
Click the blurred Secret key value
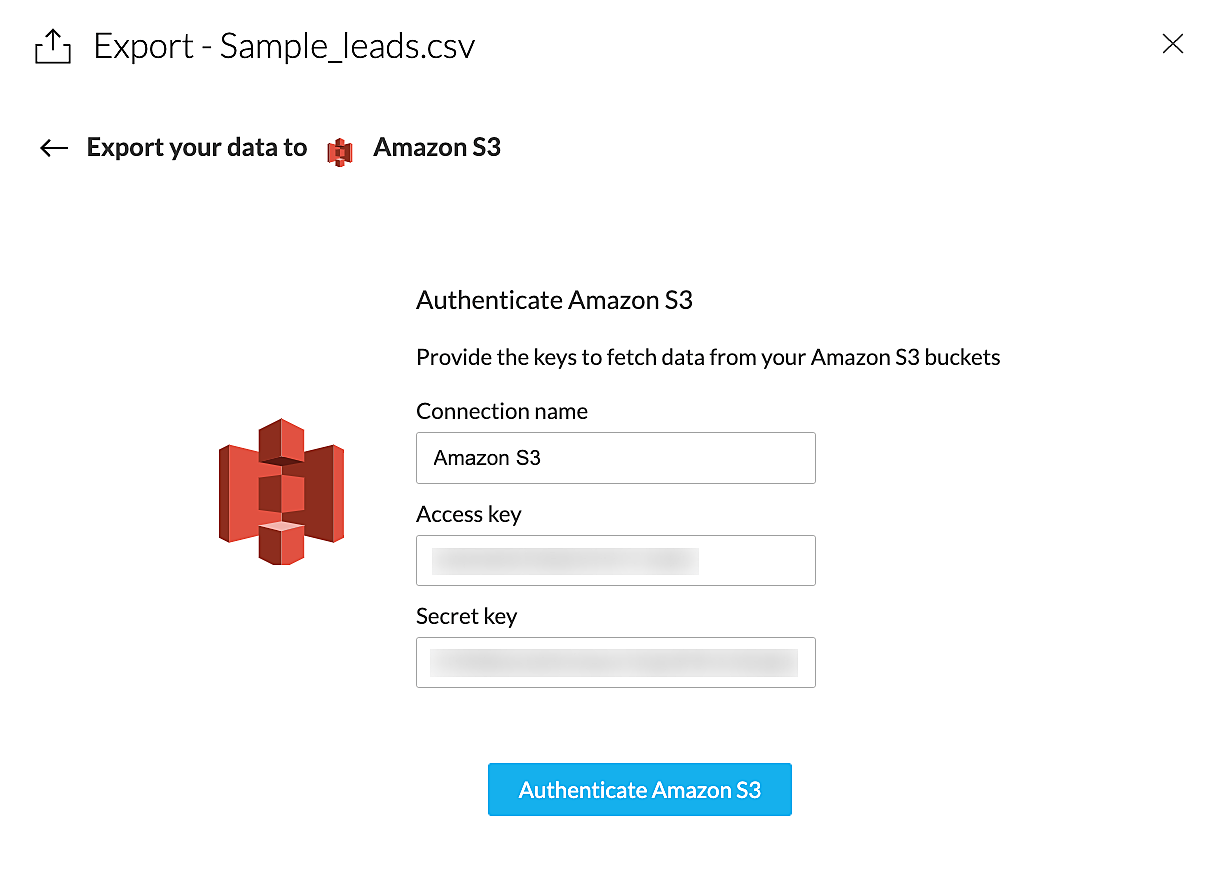pyautogui.click(x=613, y=662)
